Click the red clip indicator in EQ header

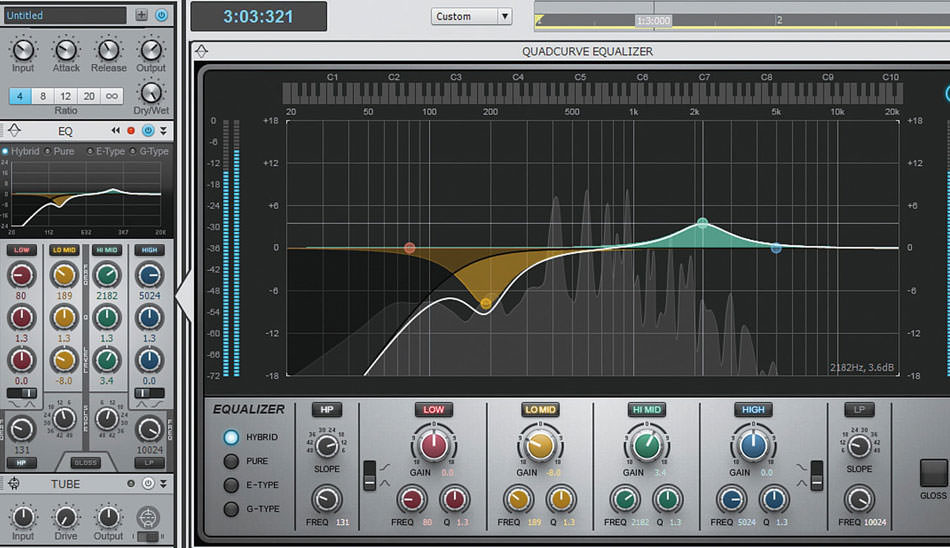tap(131, 130)
